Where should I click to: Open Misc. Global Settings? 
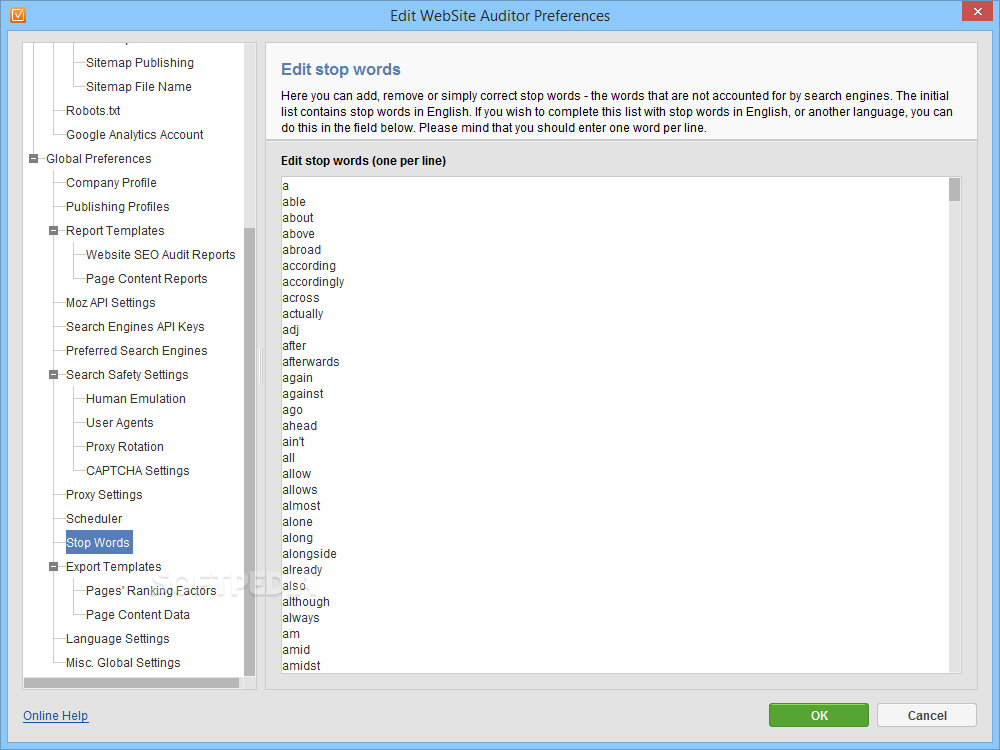click(123, 663)
